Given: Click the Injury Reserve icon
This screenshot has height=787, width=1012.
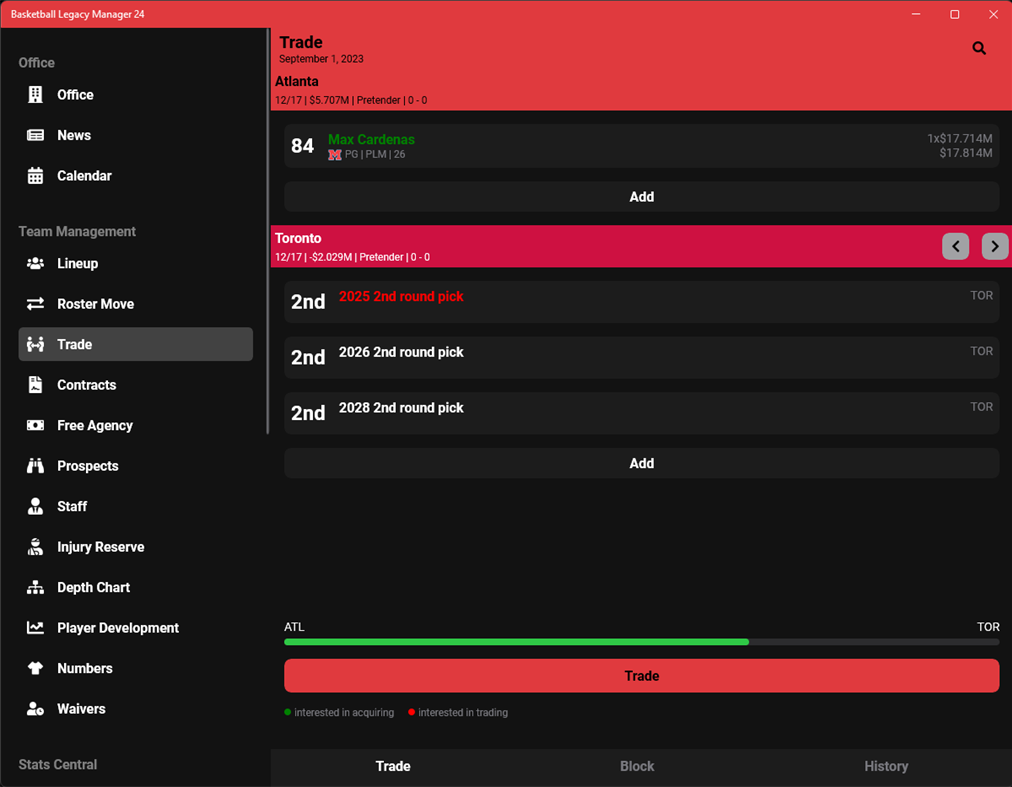Looking at the screenshot, I should (35, 547).
